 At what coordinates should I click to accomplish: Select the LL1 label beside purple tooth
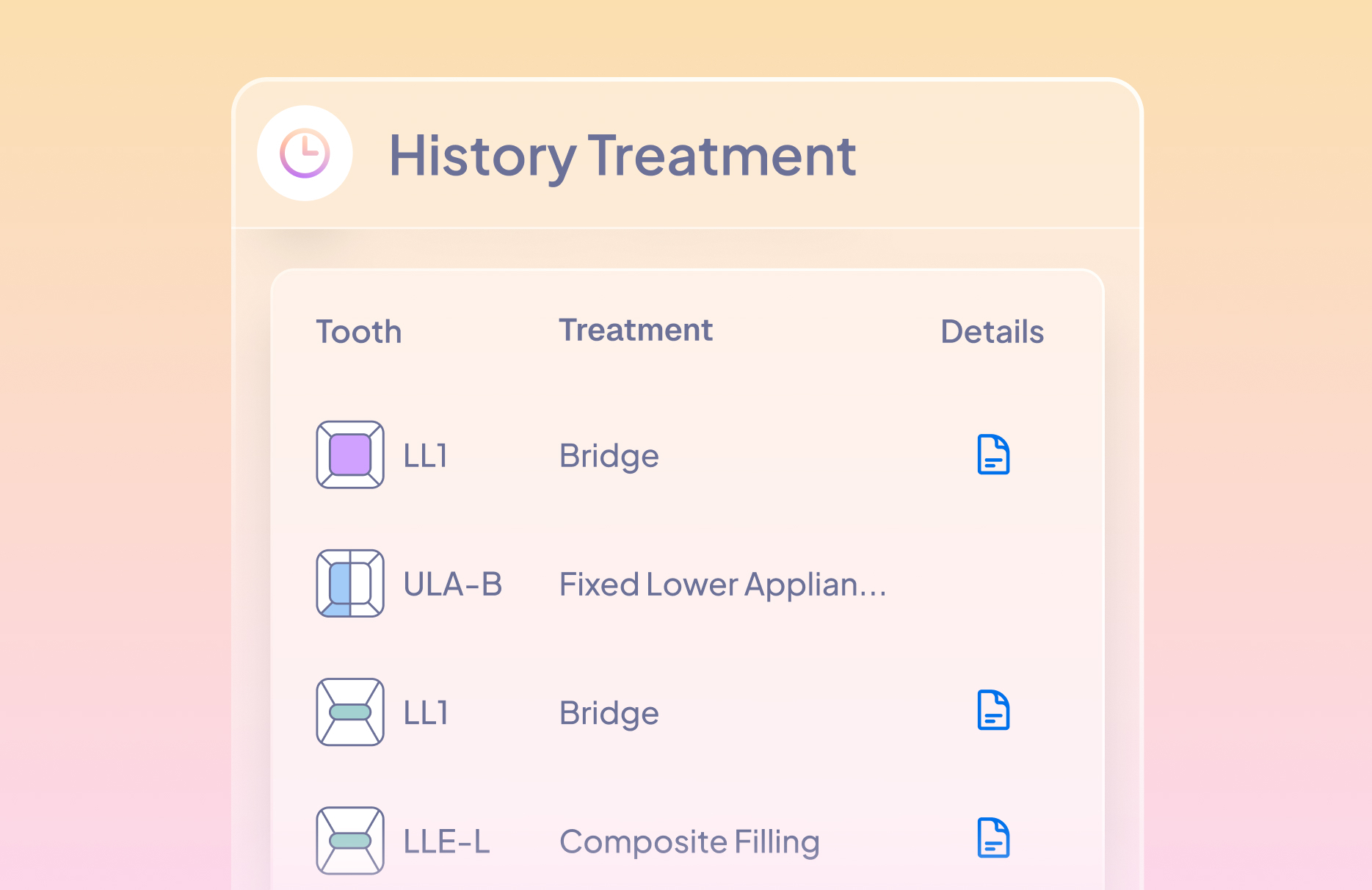click(426, 456)
